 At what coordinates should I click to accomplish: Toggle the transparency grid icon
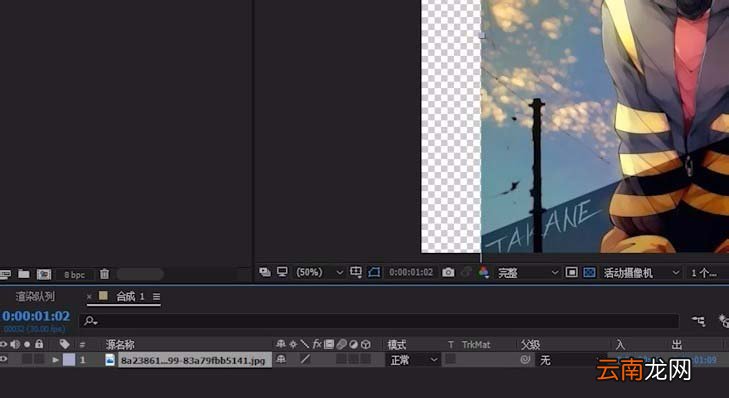589,272
